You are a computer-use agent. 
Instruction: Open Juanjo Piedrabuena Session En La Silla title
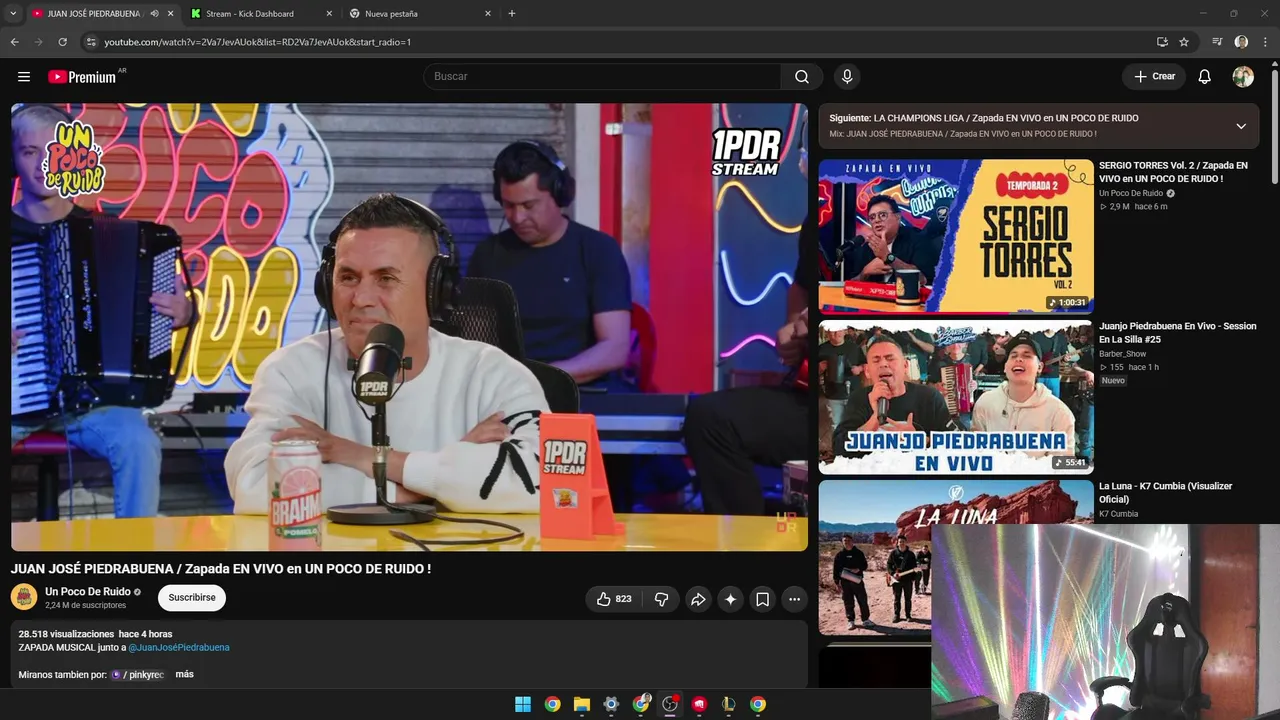1177,332
